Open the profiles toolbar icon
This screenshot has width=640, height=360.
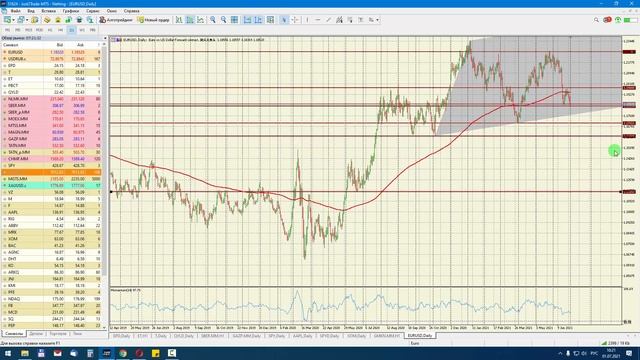[x=21, y=20]
